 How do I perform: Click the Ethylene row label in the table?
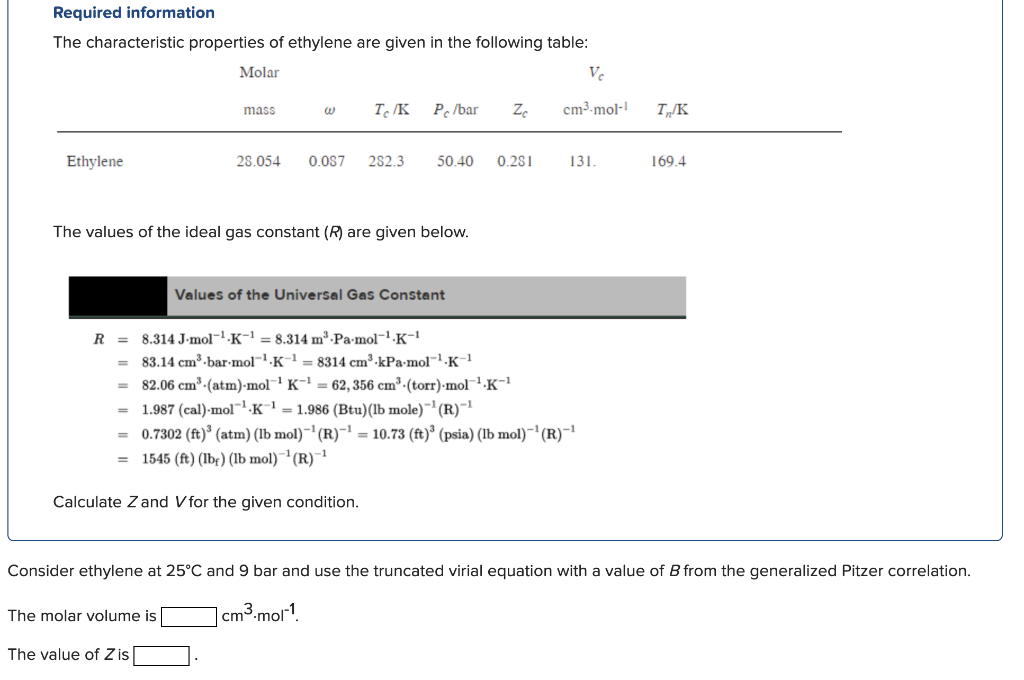click(94, 161)
